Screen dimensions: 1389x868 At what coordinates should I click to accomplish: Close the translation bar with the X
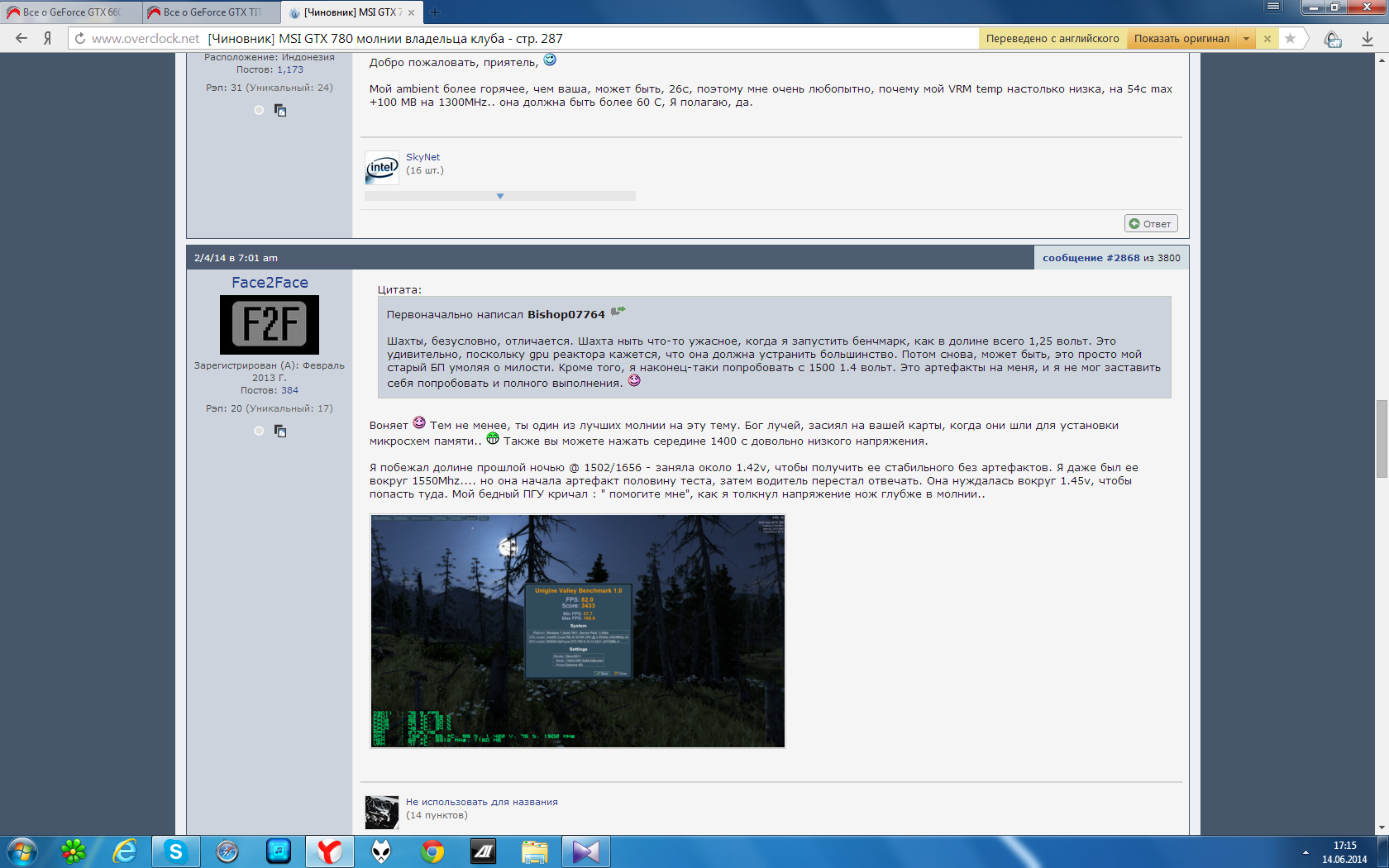tap(1267, 39)
